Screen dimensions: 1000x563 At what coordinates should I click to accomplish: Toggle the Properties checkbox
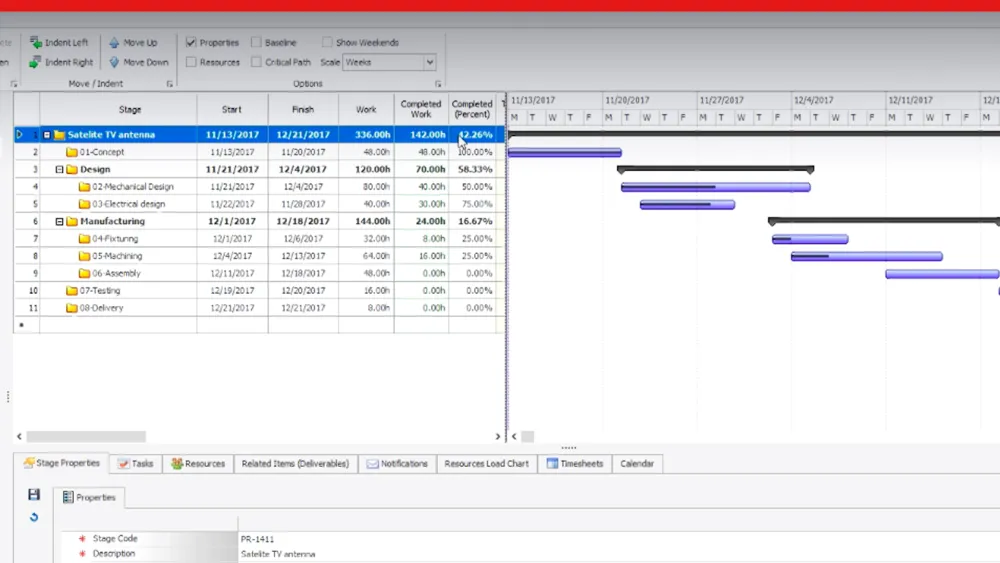(x=191, y=42)
